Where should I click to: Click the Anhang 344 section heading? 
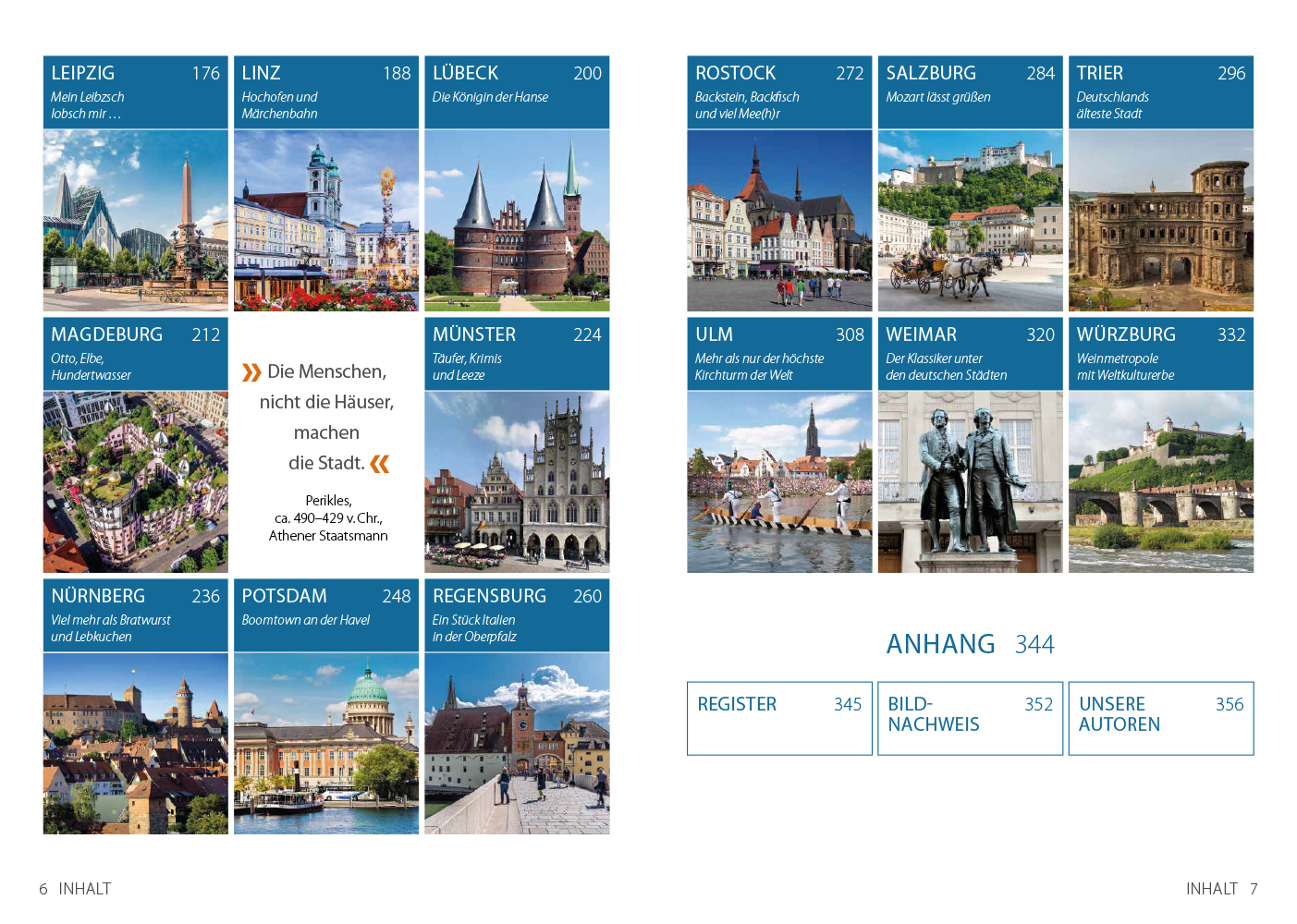click(x=970, y=644)
